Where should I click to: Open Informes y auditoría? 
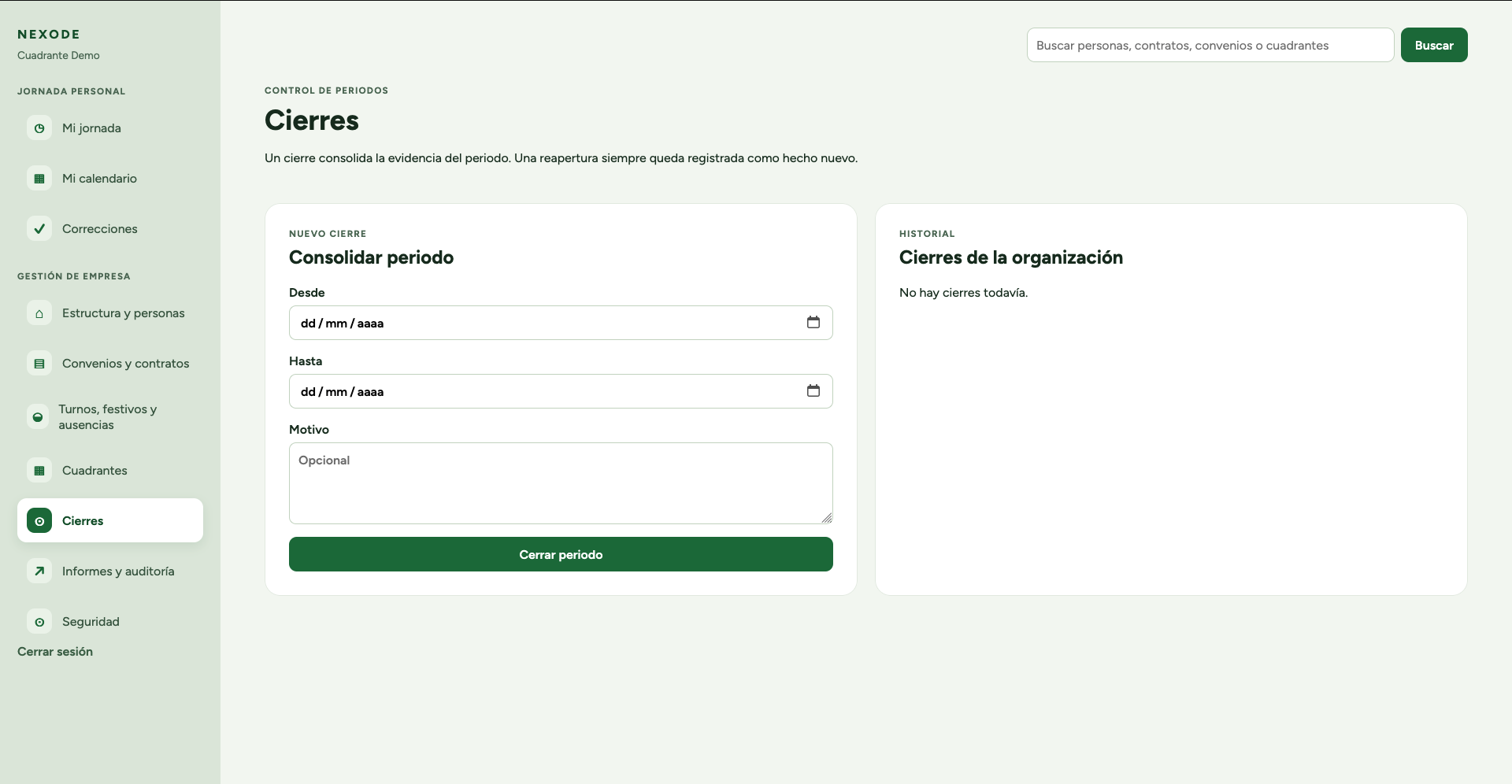(x=110, y=571)
